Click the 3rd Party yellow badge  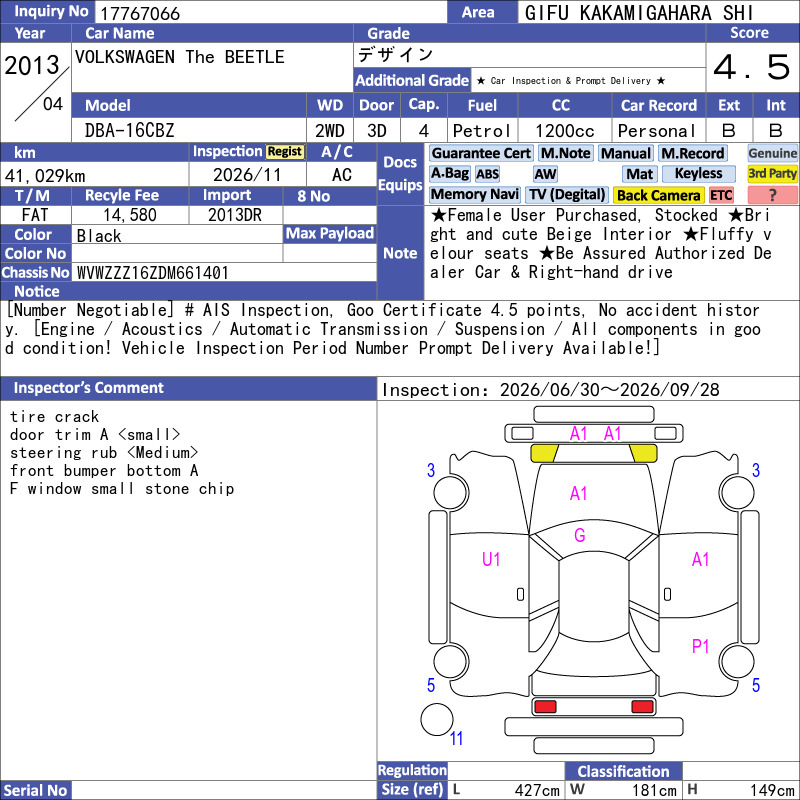[x=772, y=173]
